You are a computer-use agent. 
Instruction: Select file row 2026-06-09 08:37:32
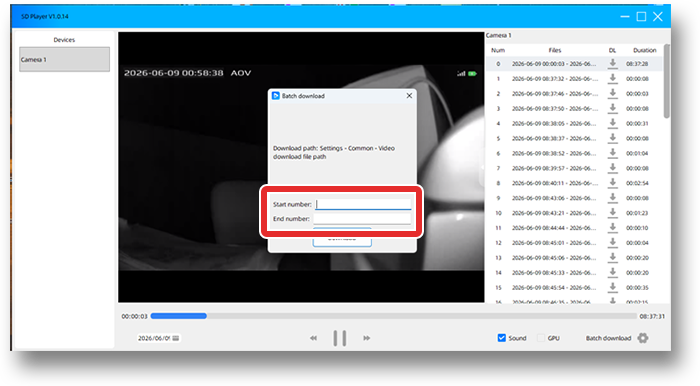click(574, 79)
